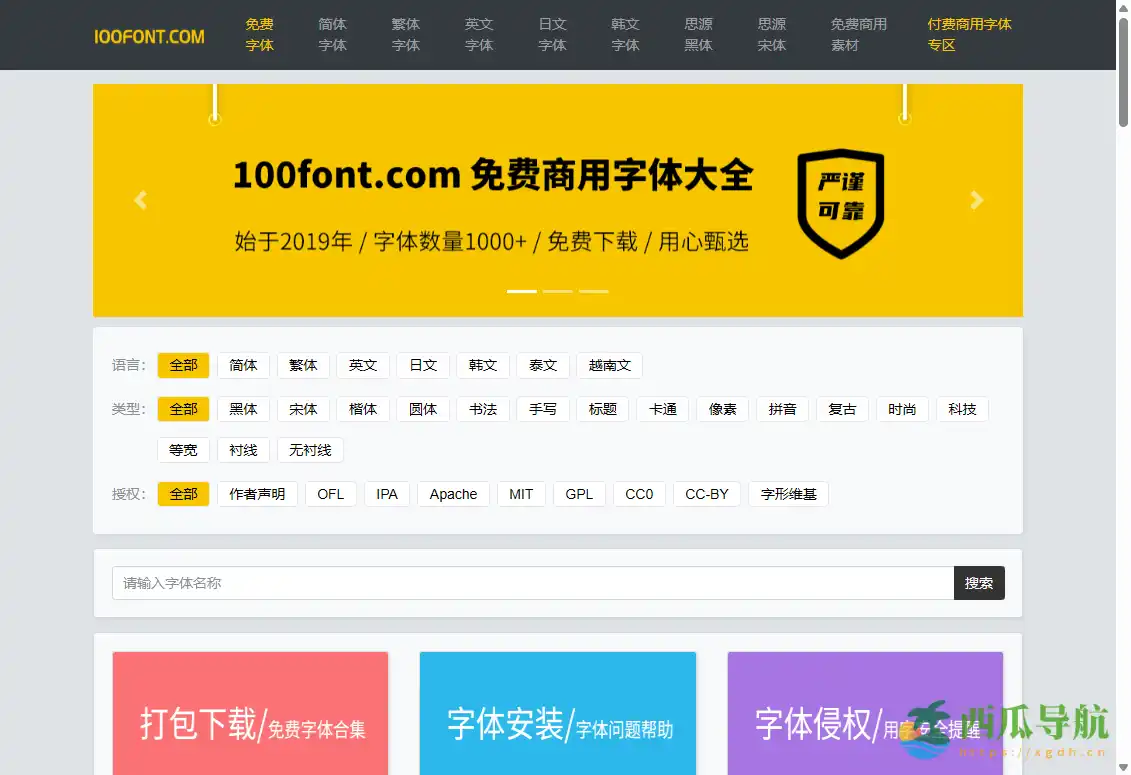
Task: Open the 字体安装 help card
Action: tap(557, 713)
